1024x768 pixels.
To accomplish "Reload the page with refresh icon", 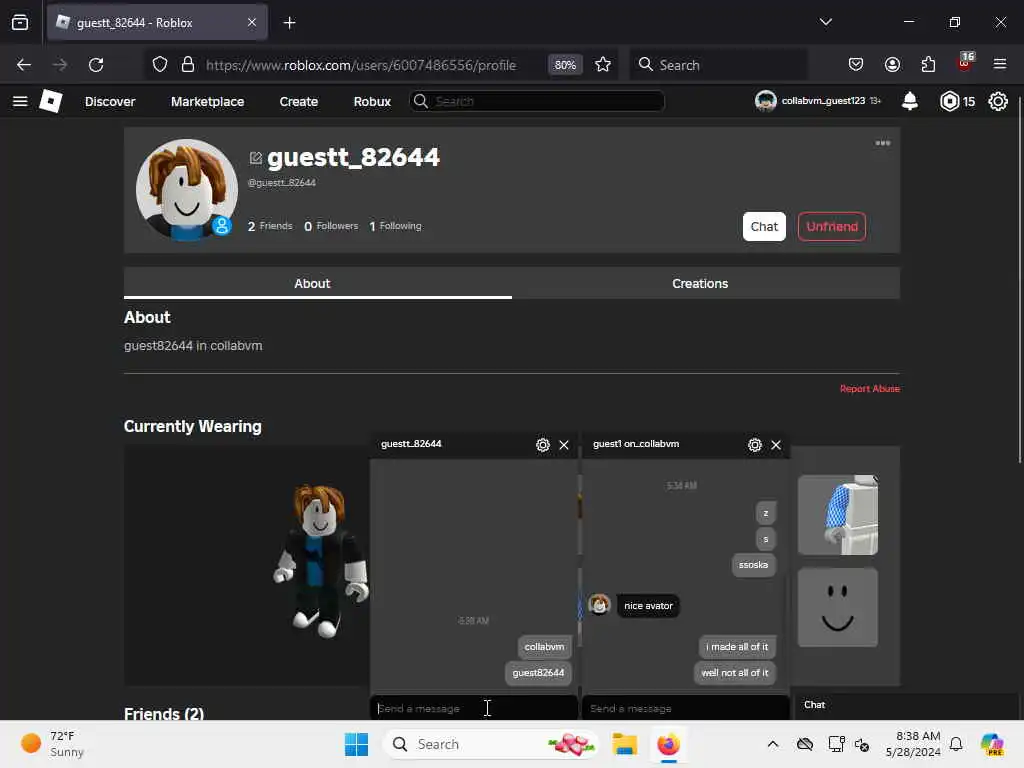I will pos(96,65).
